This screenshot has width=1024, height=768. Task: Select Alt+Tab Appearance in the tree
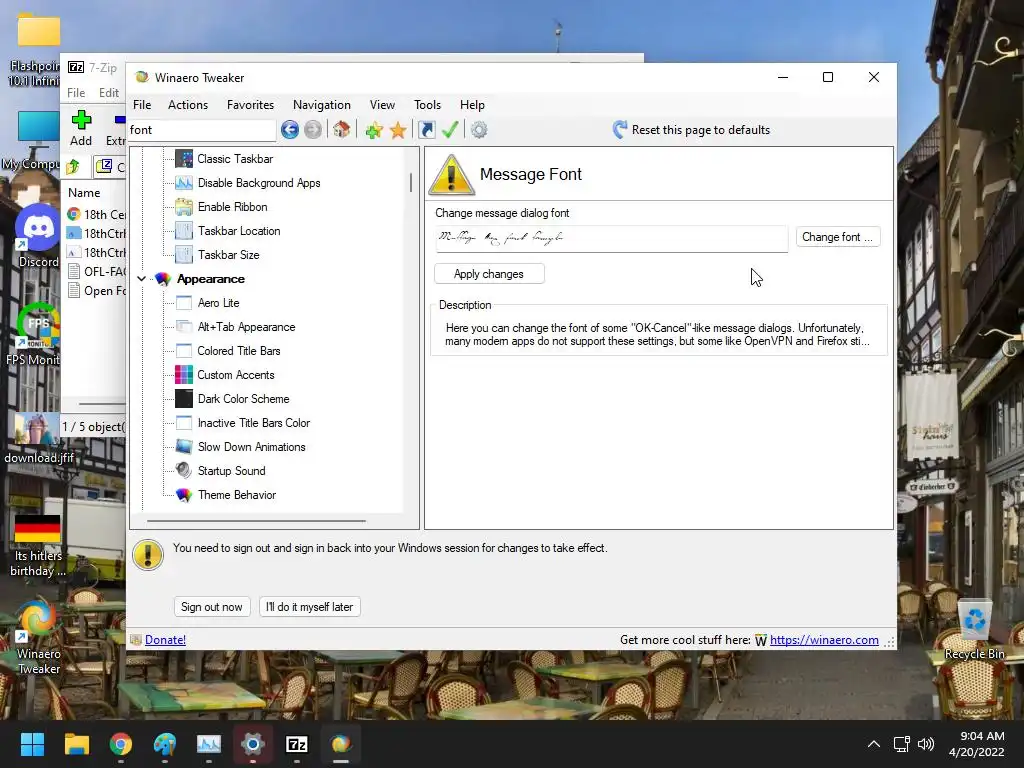(x=246, y=327)
